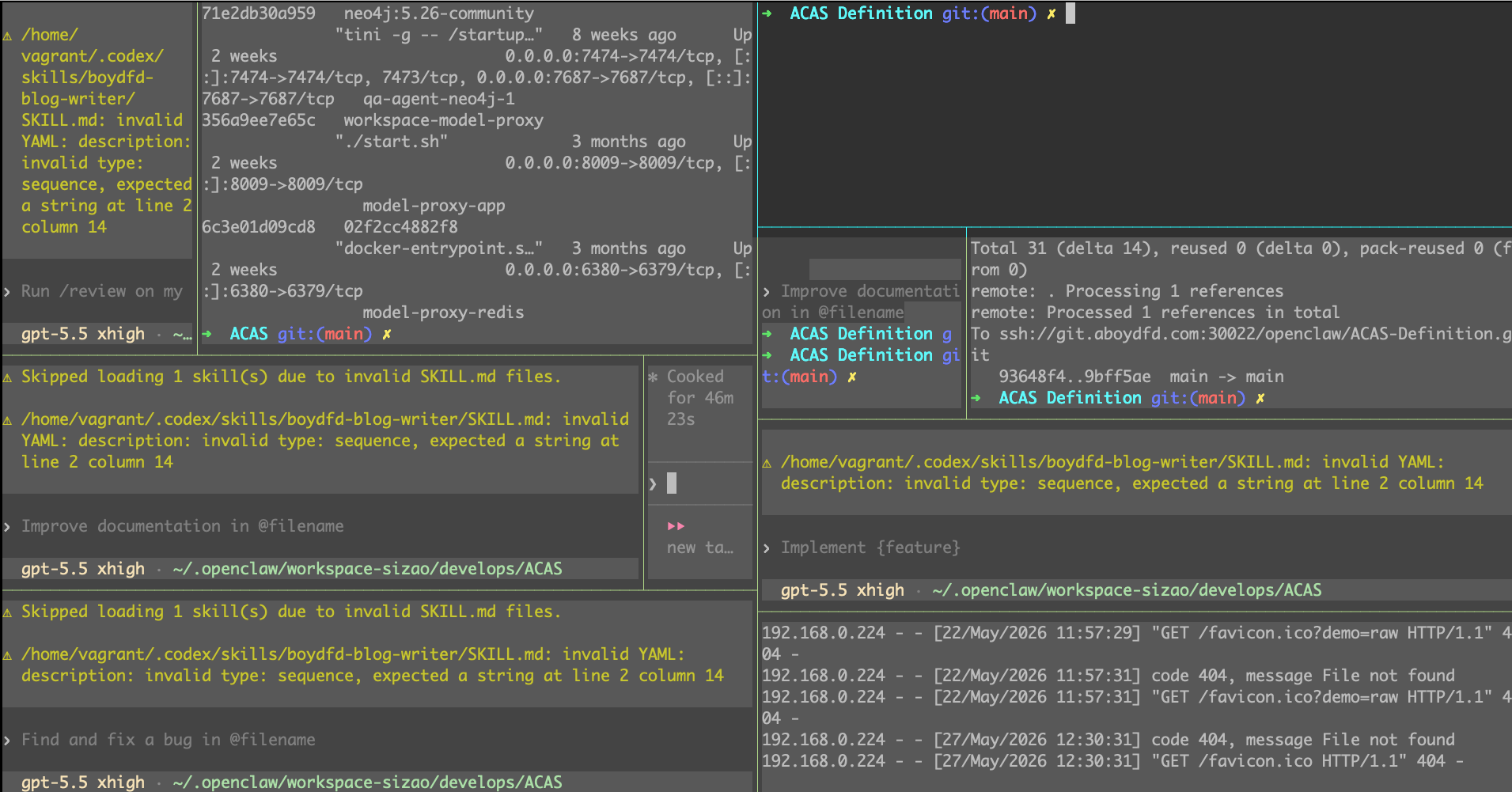Screen dimensions: 1512x792
Task: Click the yellow ✗ next to the top-right prompt cursor
Action: tap(1052, 13)
